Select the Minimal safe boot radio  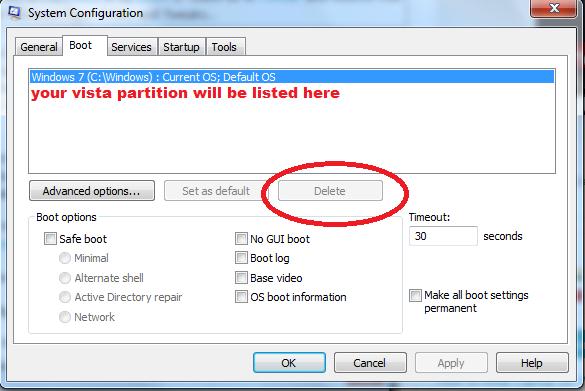[65, 258]
